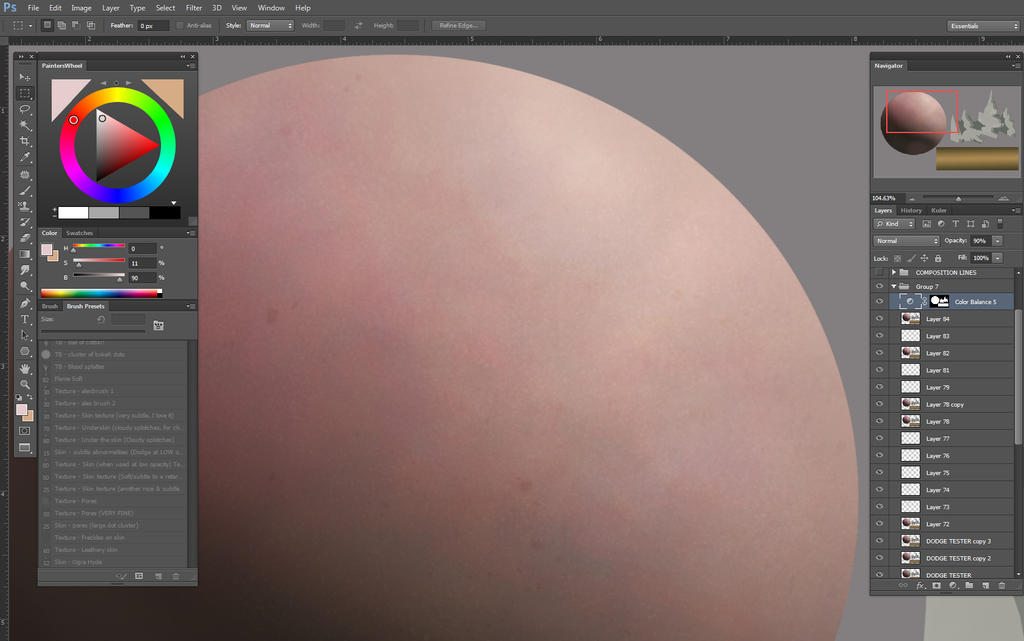This screenshot has width=1024, height=641.
Task: Click New Selection mode in options bar
Action: (47, 25)
